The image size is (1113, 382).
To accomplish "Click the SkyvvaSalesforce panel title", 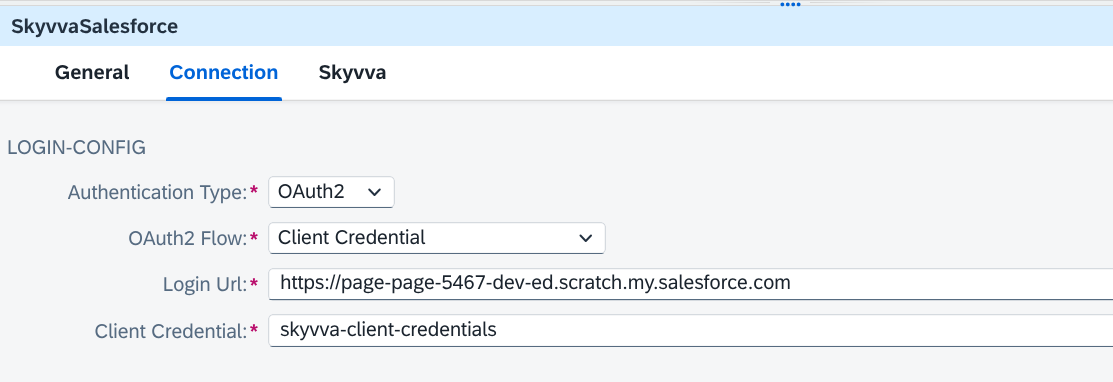I will pos(94,27).
